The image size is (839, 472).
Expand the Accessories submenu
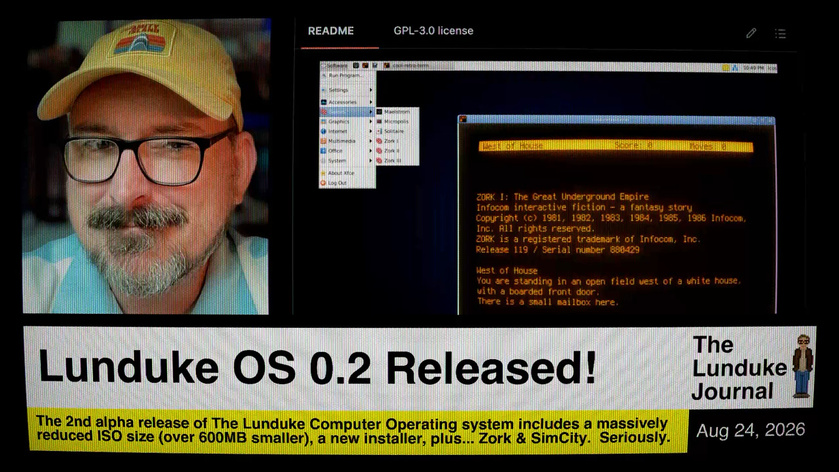[347, 102]
